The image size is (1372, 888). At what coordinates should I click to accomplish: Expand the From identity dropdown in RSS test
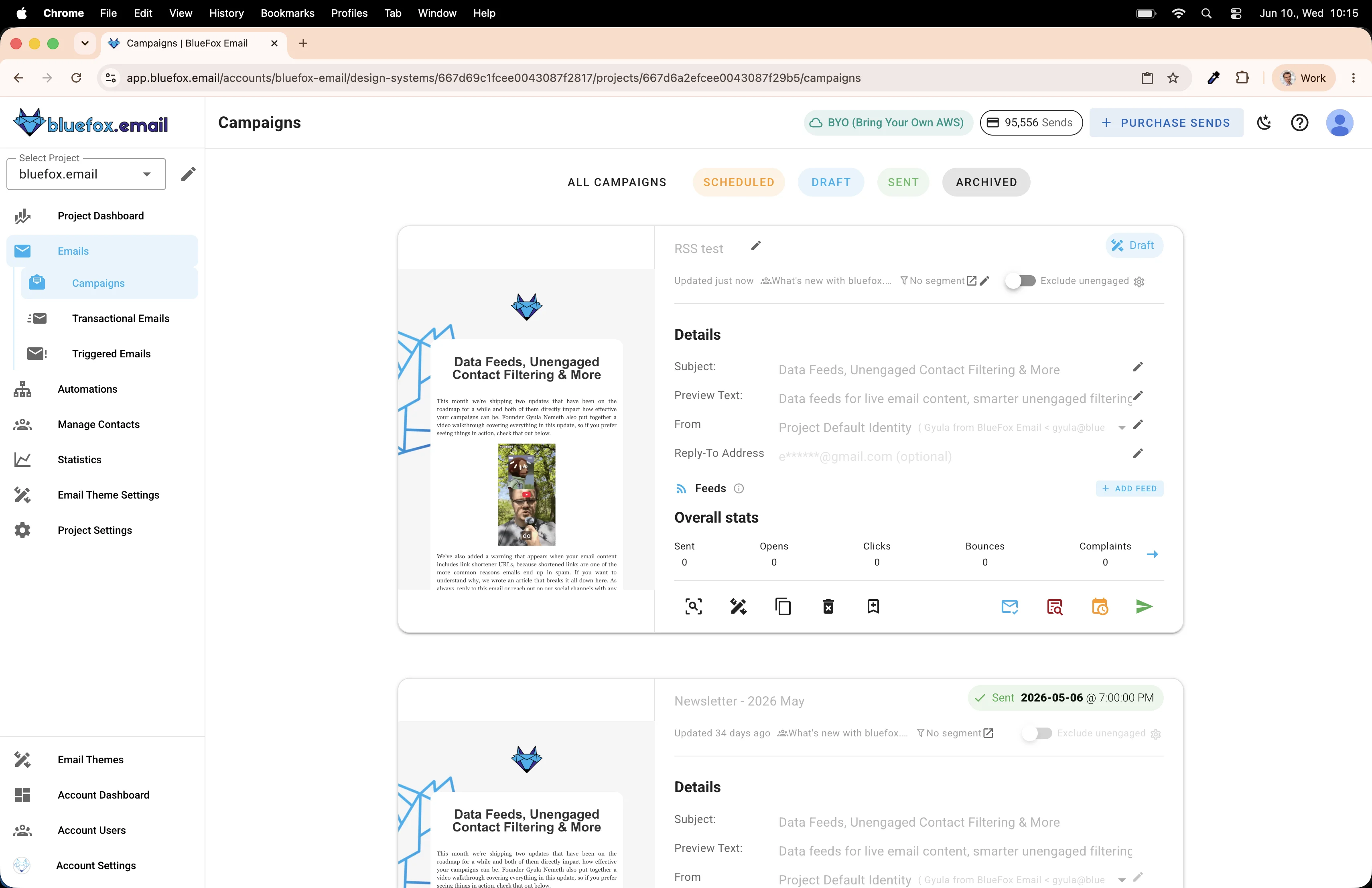(x=1122, y=428)
